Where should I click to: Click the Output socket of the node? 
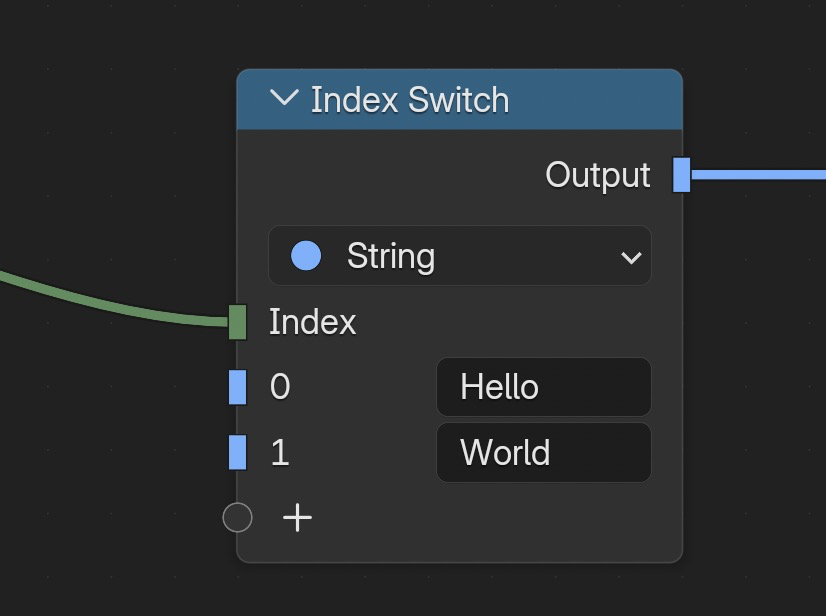(x=681, y=174)
